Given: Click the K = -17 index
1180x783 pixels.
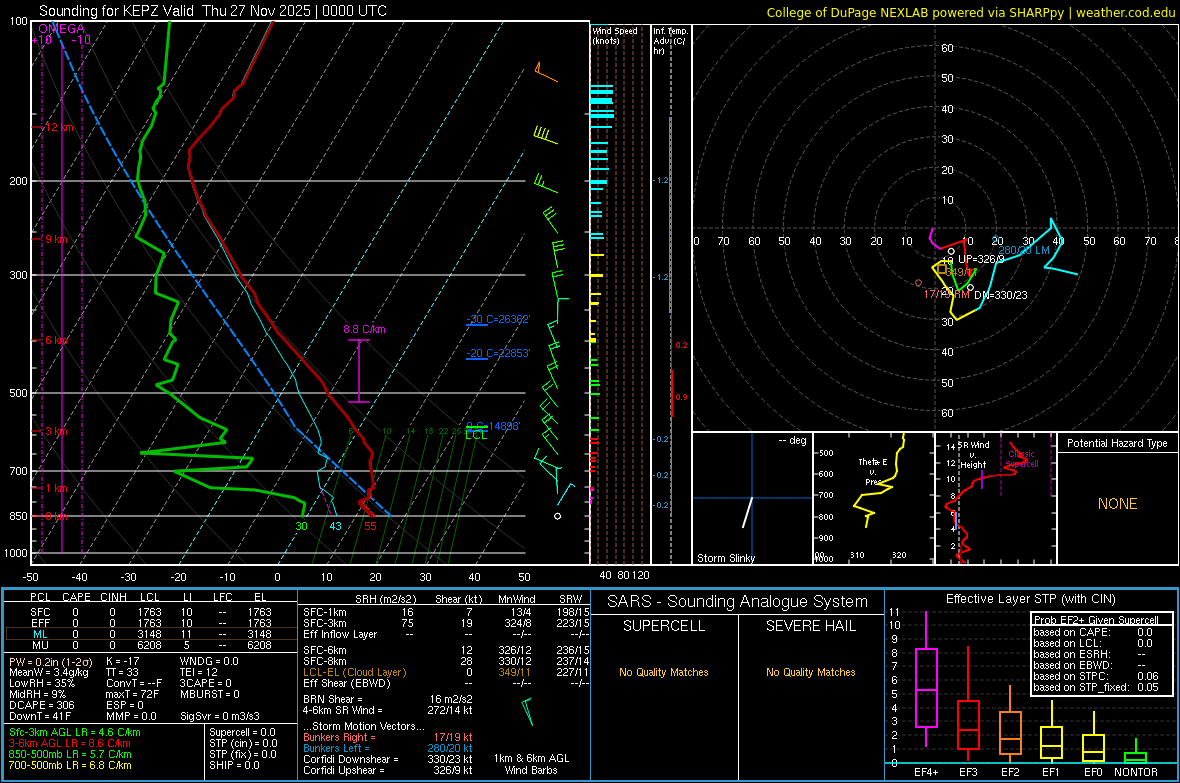Looking at the screenshot, I should tap(123, 661).
